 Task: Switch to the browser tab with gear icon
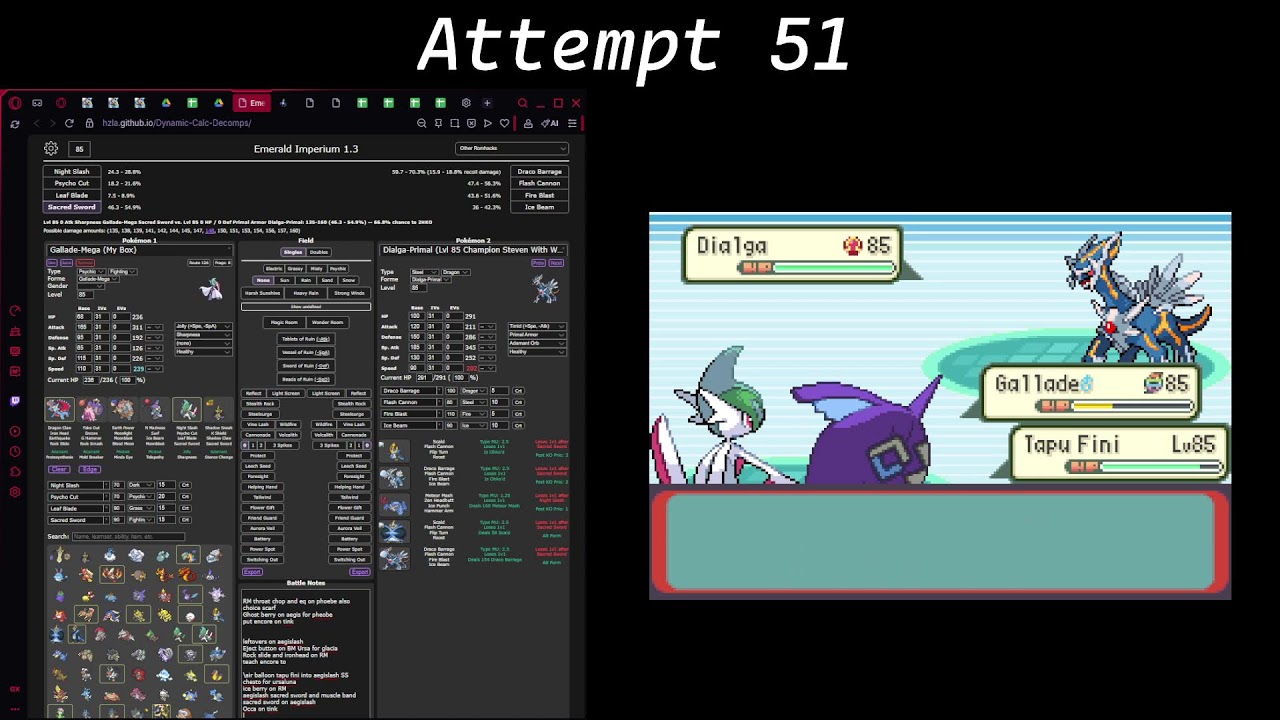click(x=466, y=103)
